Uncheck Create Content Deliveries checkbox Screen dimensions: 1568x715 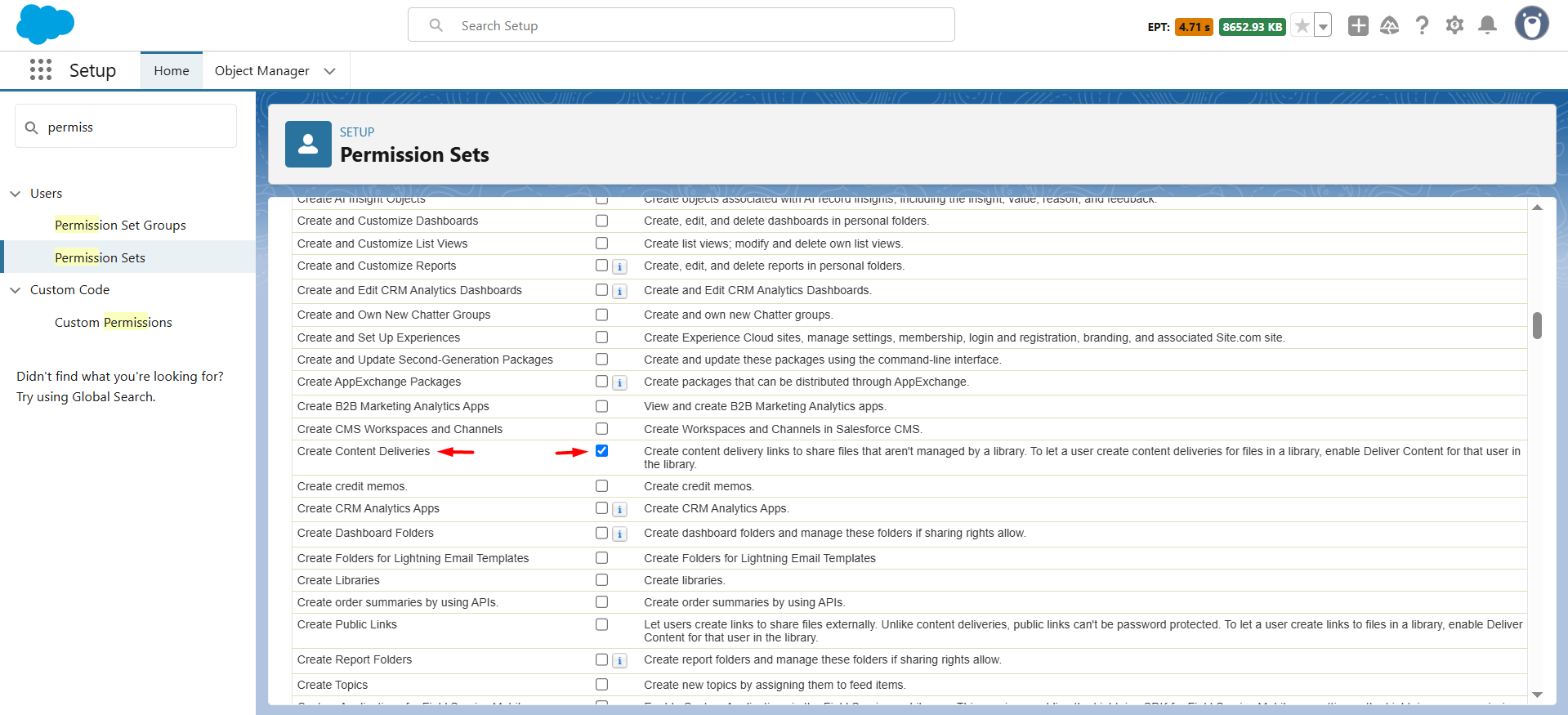point(602,451)
